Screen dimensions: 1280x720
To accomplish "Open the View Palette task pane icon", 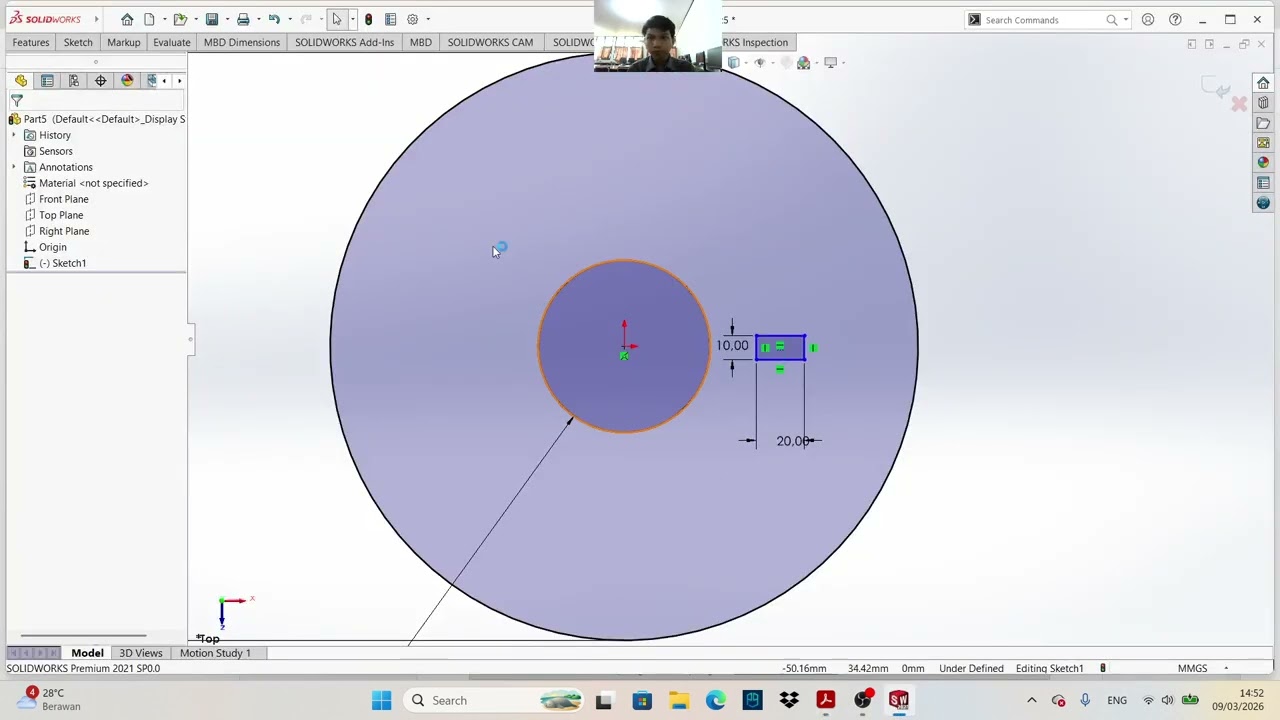I will coord(1263,143).
